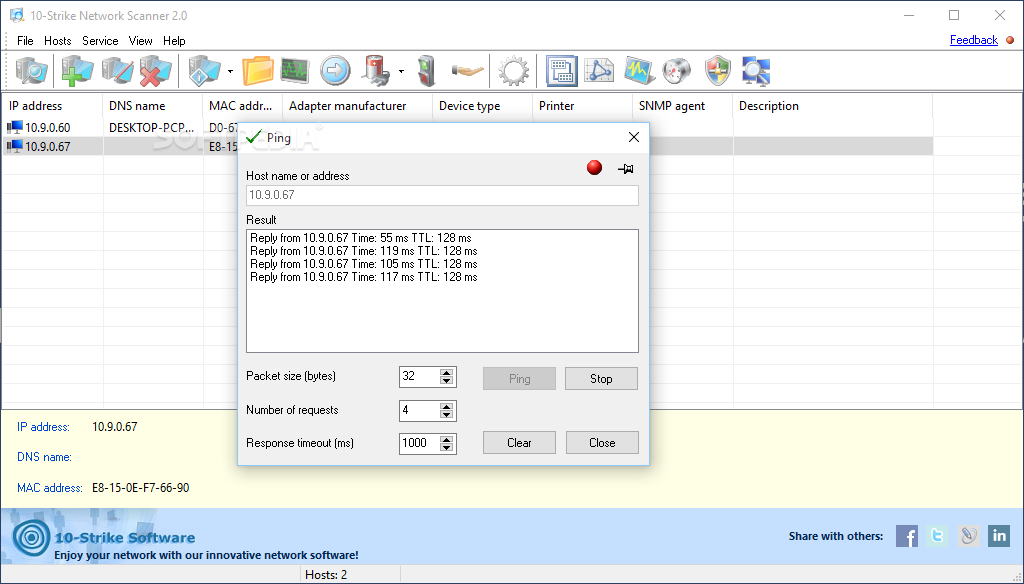Click the paperclip share icon

click(x=968, y=536)
